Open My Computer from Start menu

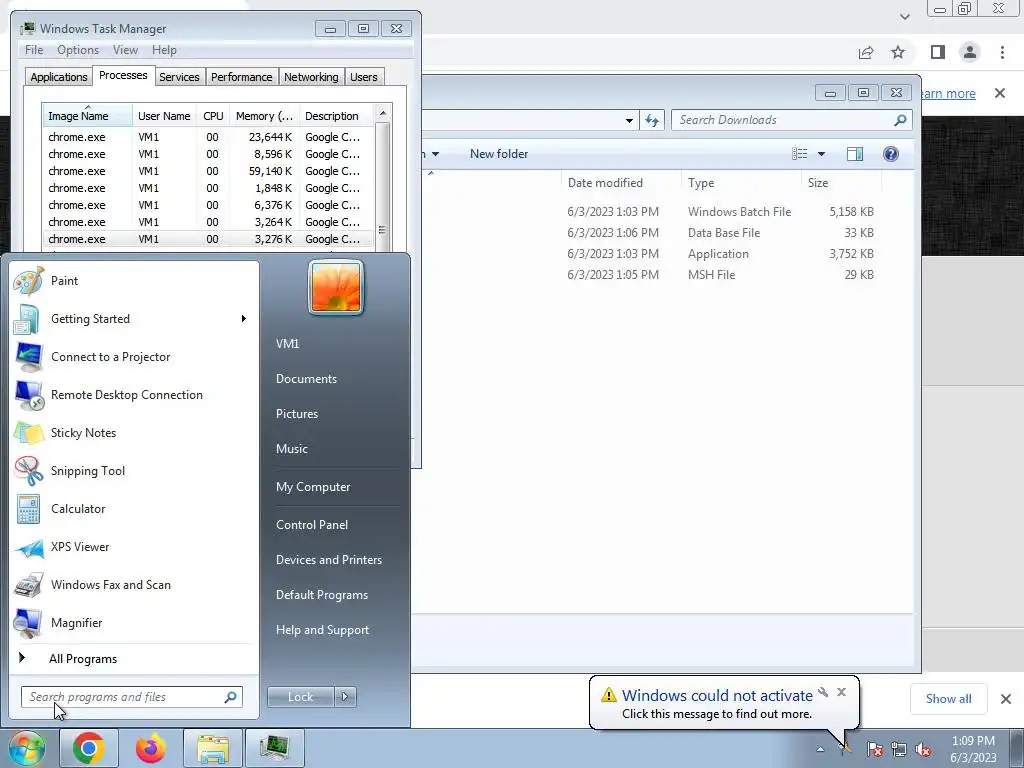tap(313, 487)
